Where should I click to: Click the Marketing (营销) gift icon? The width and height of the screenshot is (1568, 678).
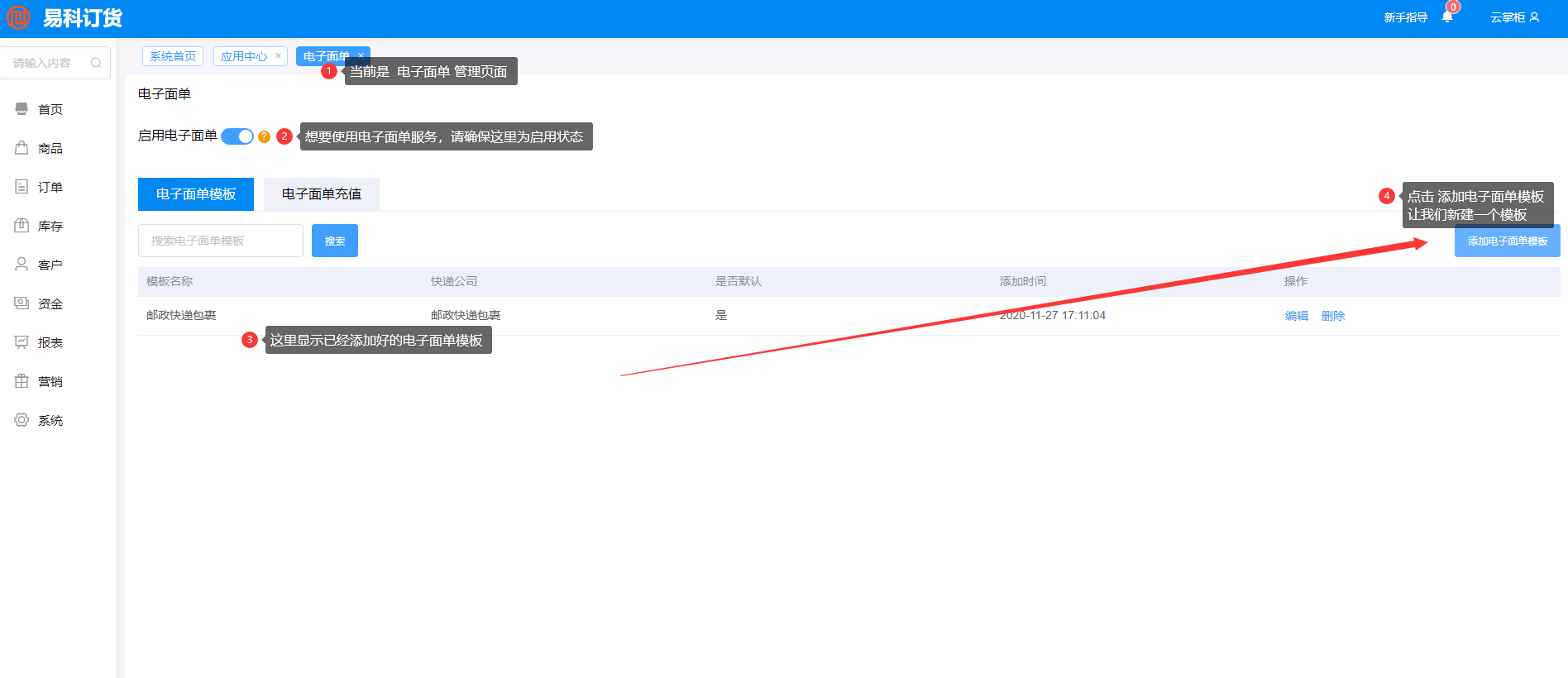tap(22, 381)
